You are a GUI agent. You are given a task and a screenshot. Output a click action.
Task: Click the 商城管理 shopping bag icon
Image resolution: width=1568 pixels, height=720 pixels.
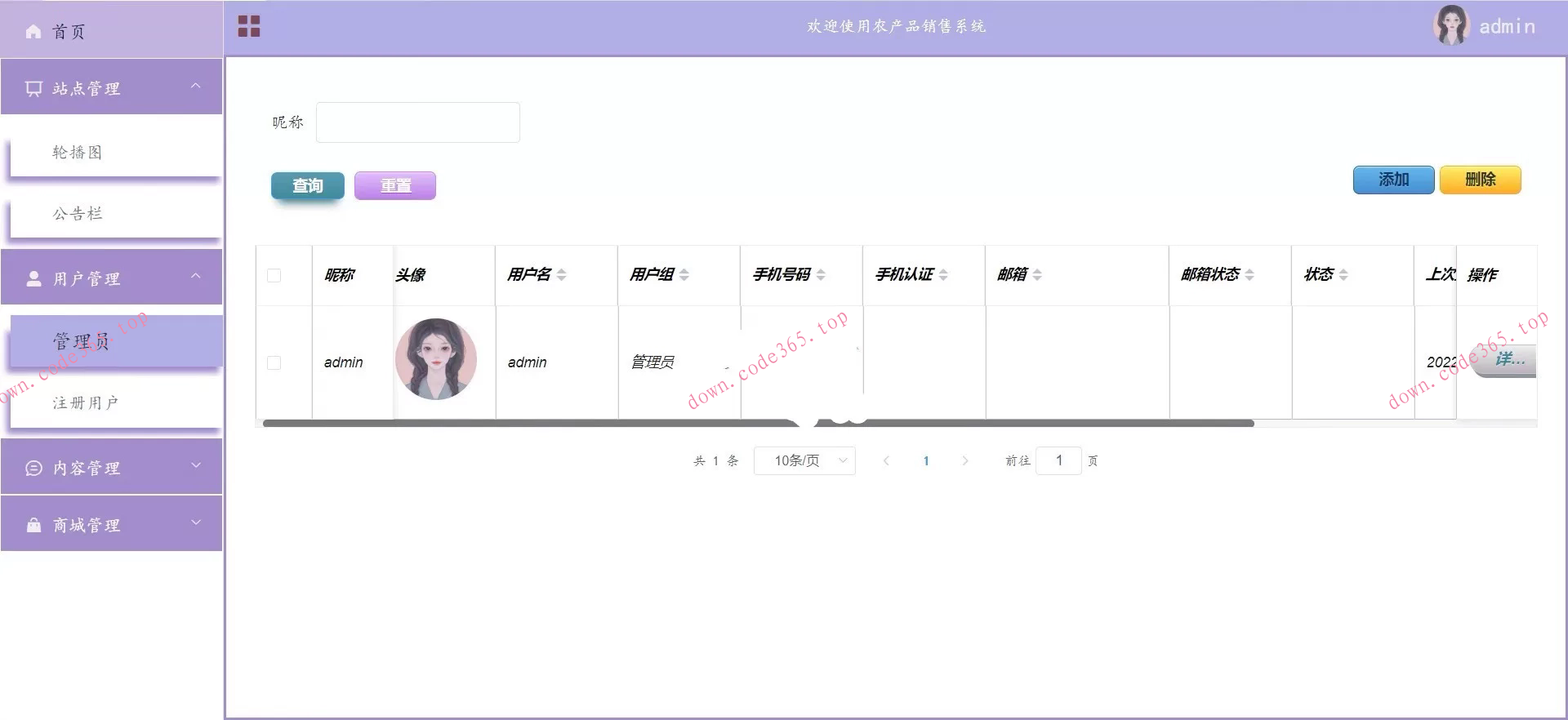33,525
